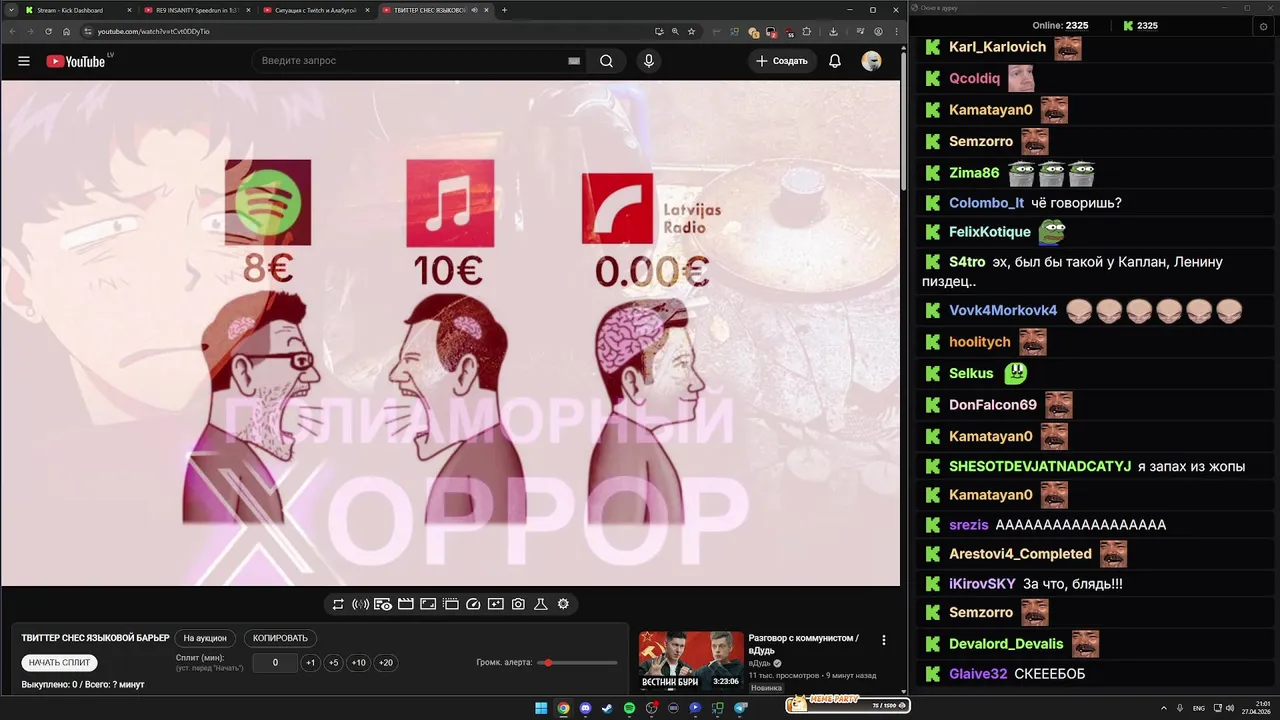Click the YouTube search magnifier button

point(607,61)
